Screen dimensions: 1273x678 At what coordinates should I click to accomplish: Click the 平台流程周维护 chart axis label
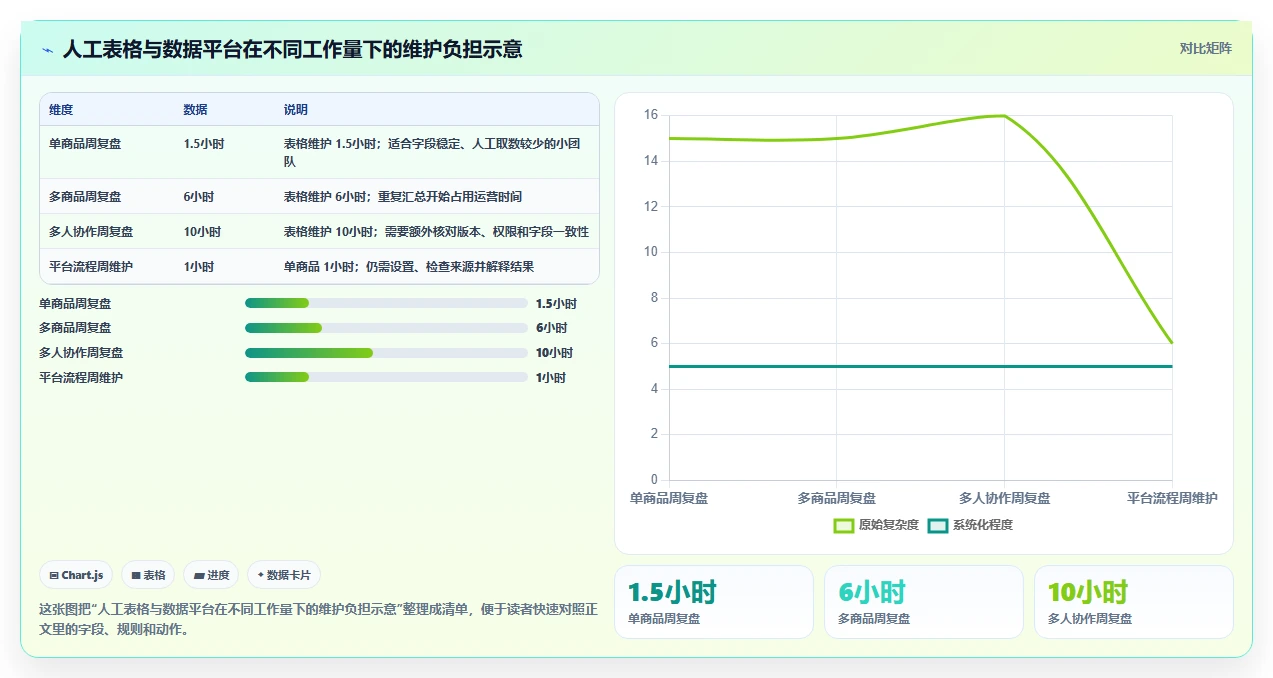coord(1172,498)
